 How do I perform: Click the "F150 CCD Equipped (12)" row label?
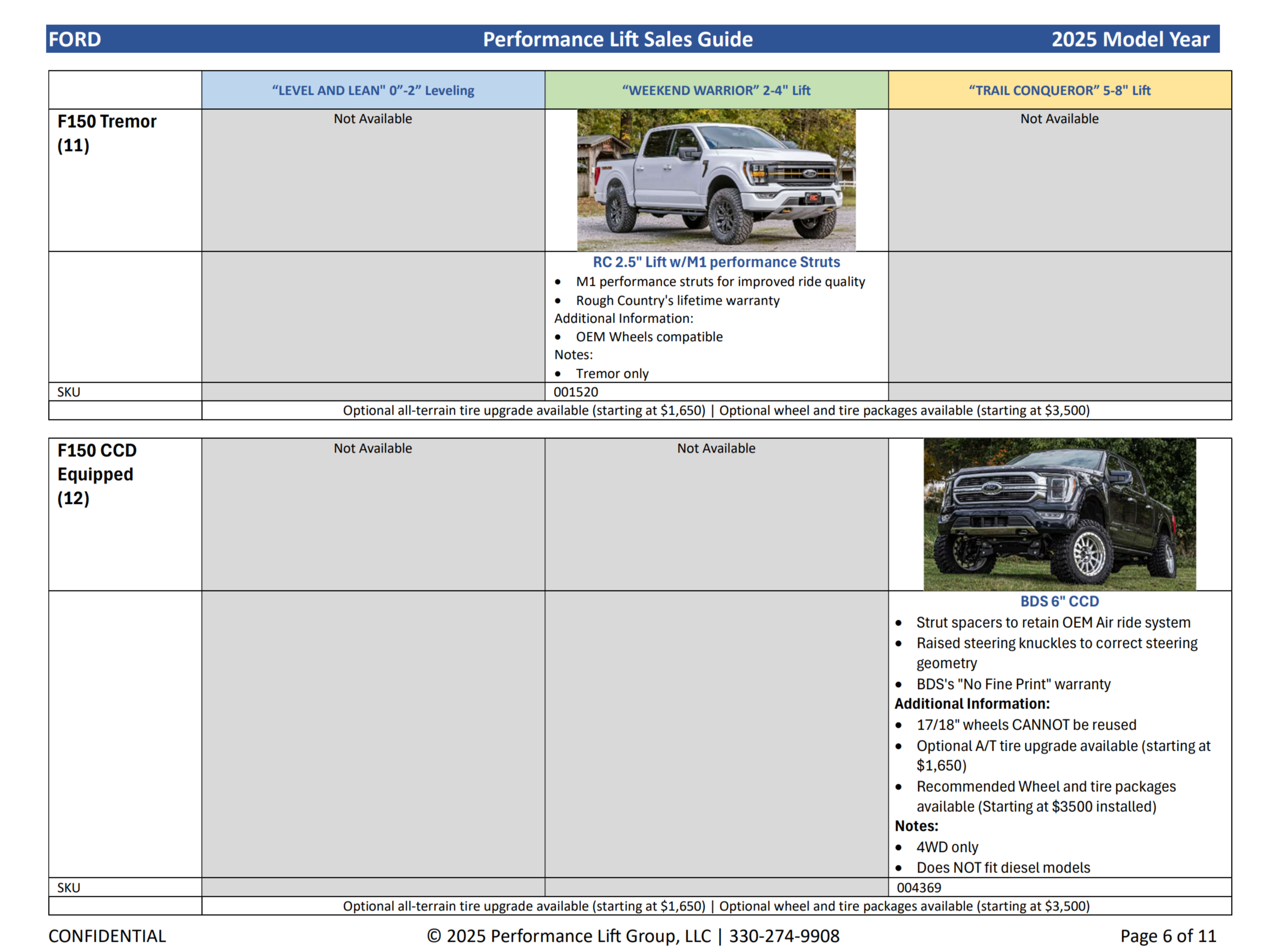point(97,474)
